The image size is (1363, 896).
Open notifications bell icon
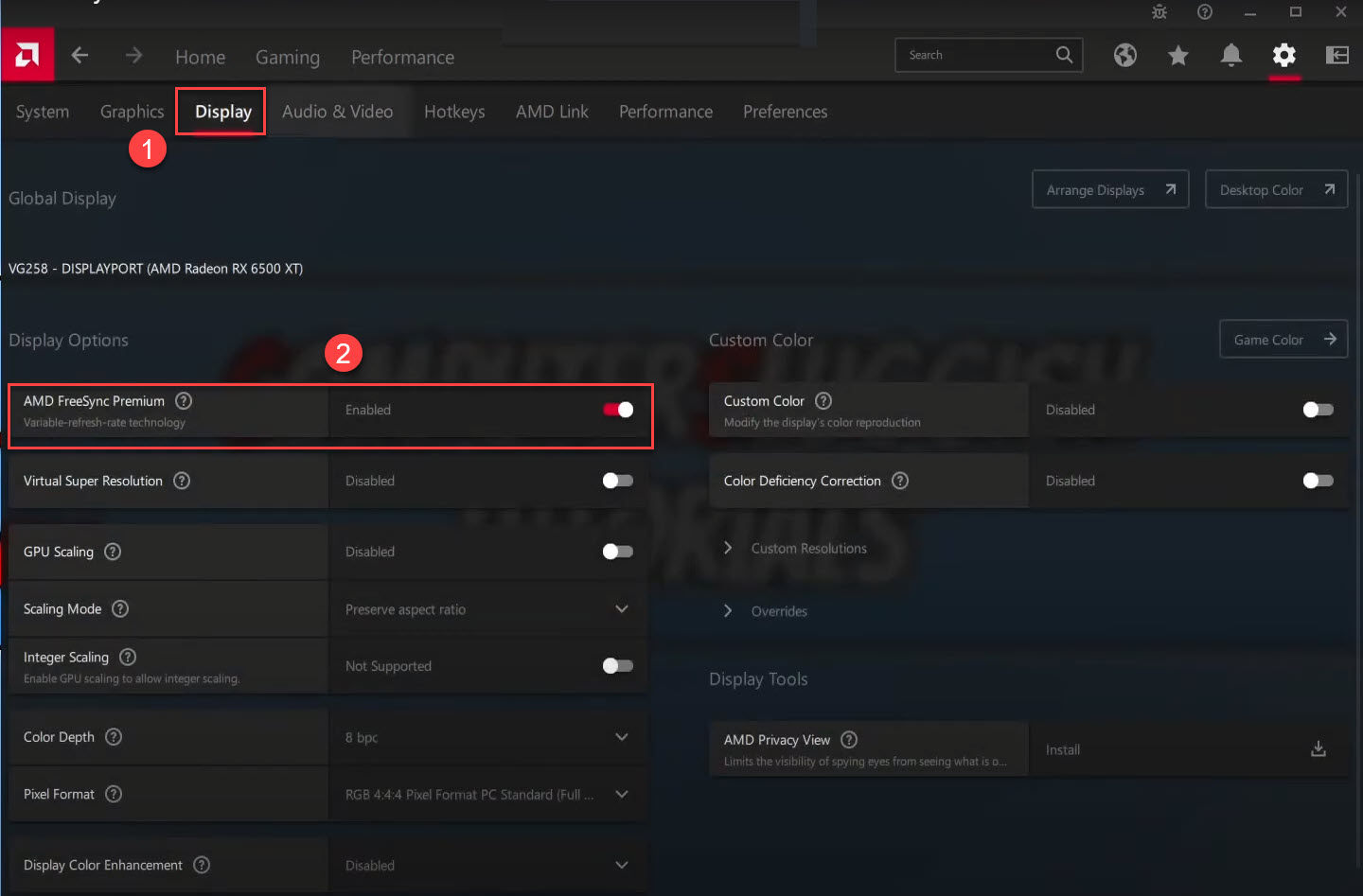point(1230,56)
